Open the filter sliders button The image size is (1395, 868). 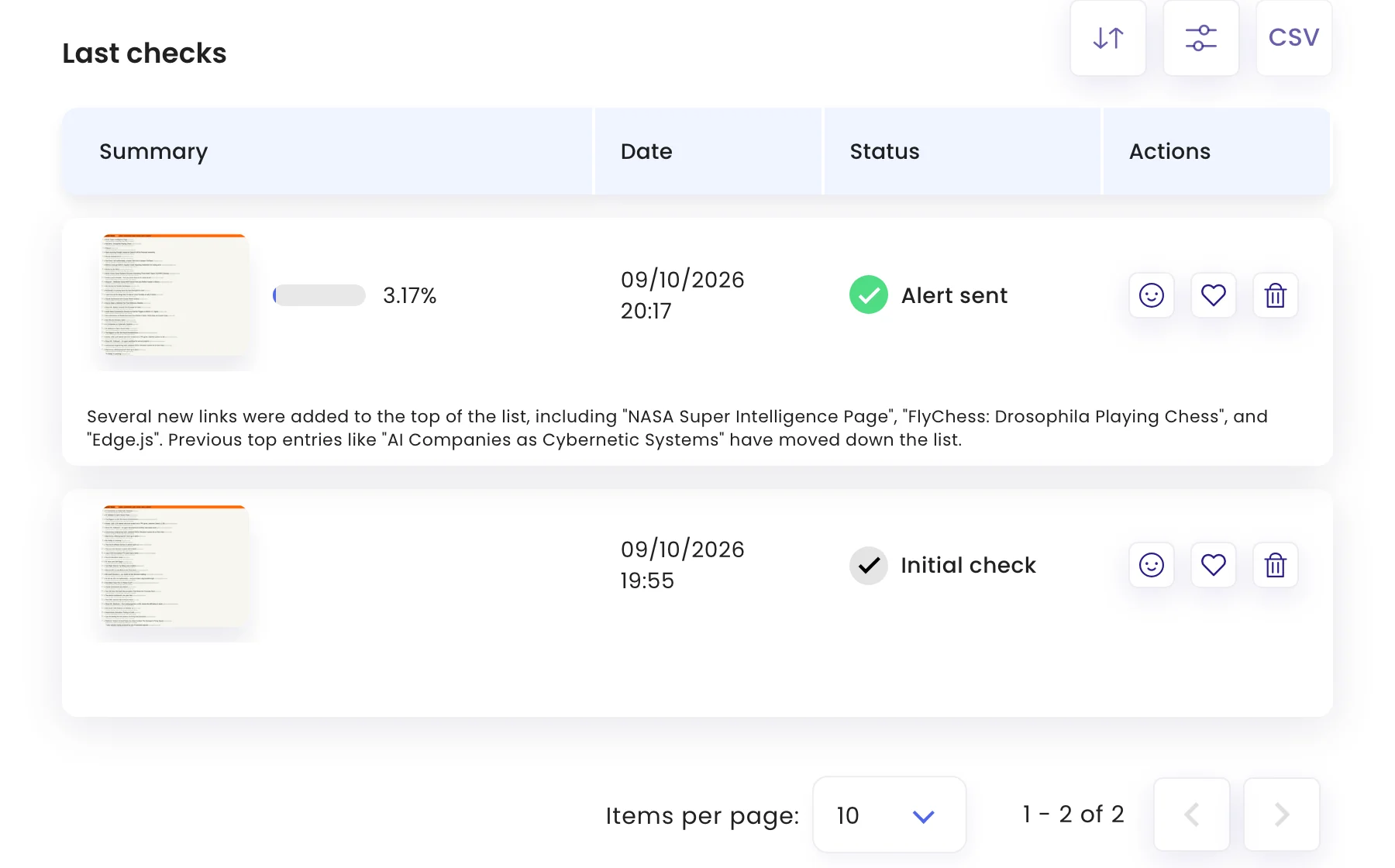[1200, 38]
